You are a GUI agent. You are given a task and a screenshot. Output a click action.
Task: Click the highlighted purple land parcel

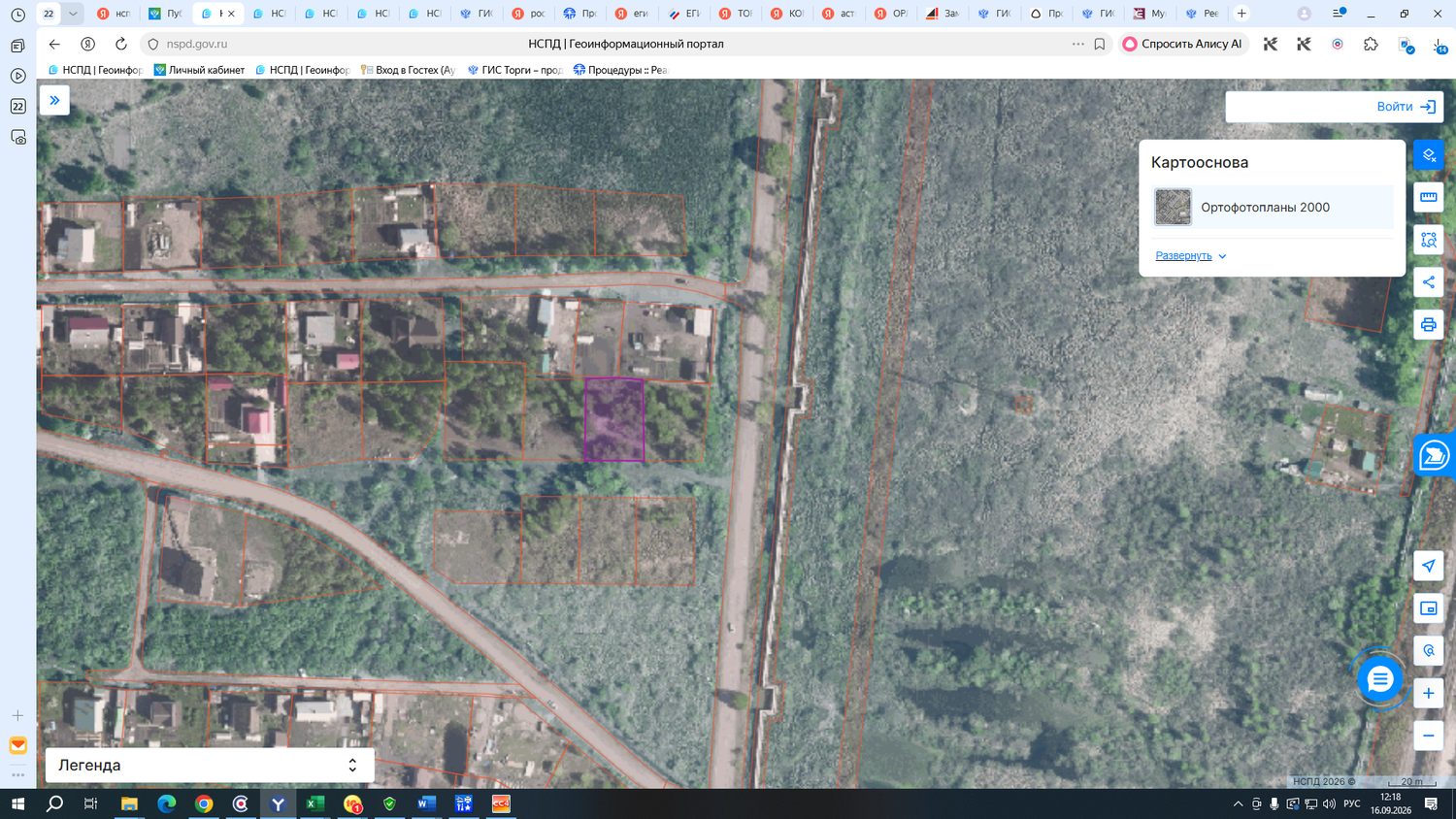pyautogui.click(x=613, y=419)
